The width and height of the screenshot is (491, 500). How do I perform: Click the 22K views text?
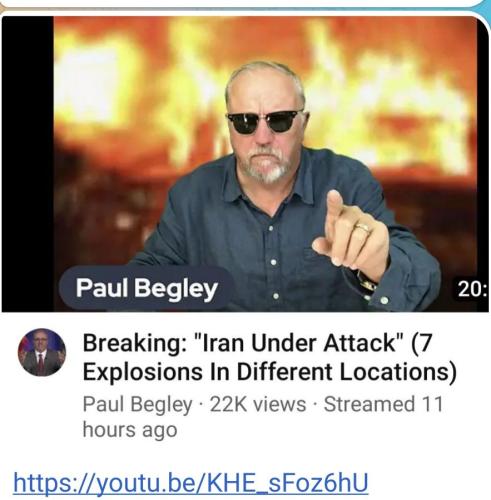coord(258,404)
